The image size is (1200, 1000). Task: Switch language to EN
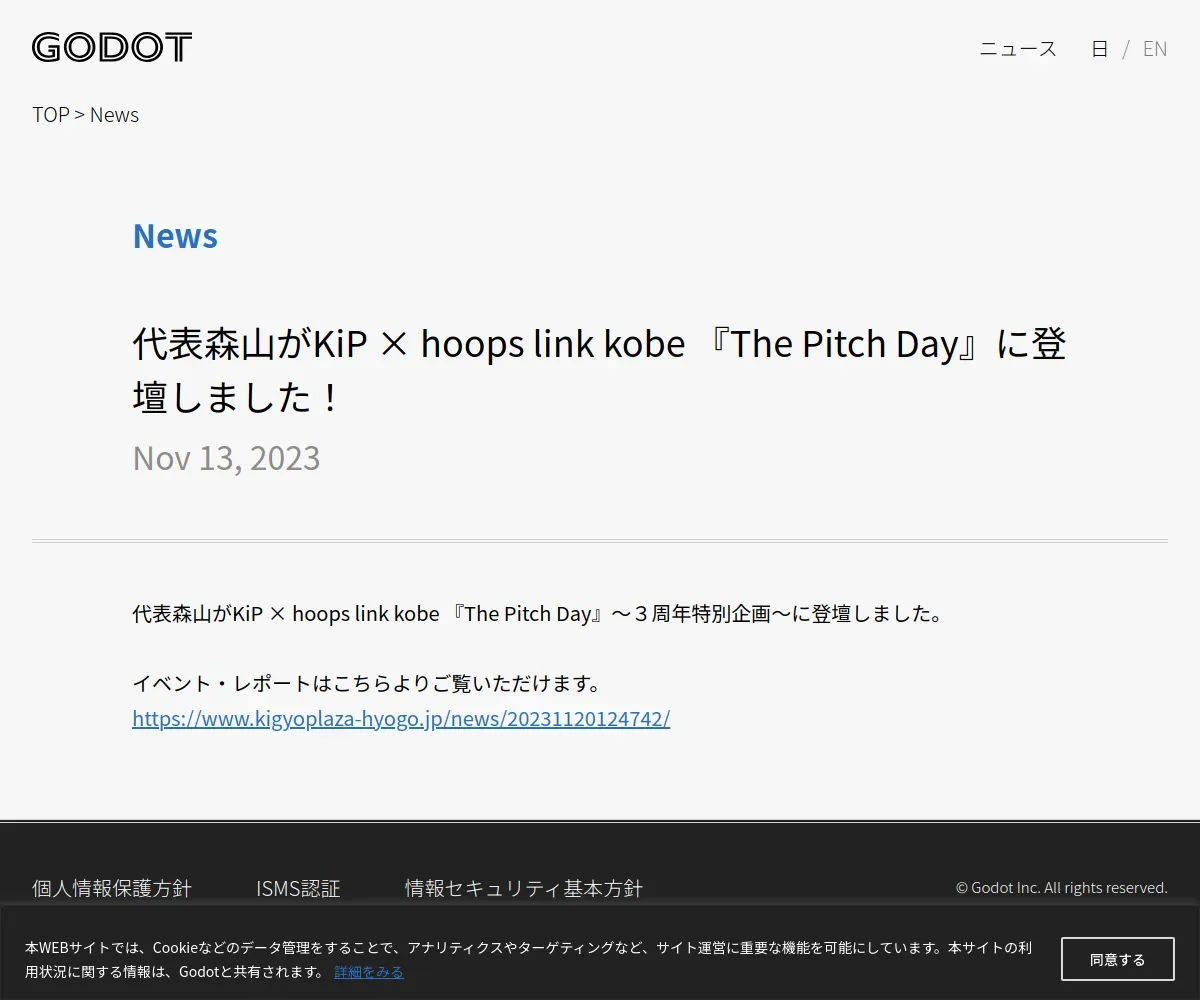(1155, 48)
